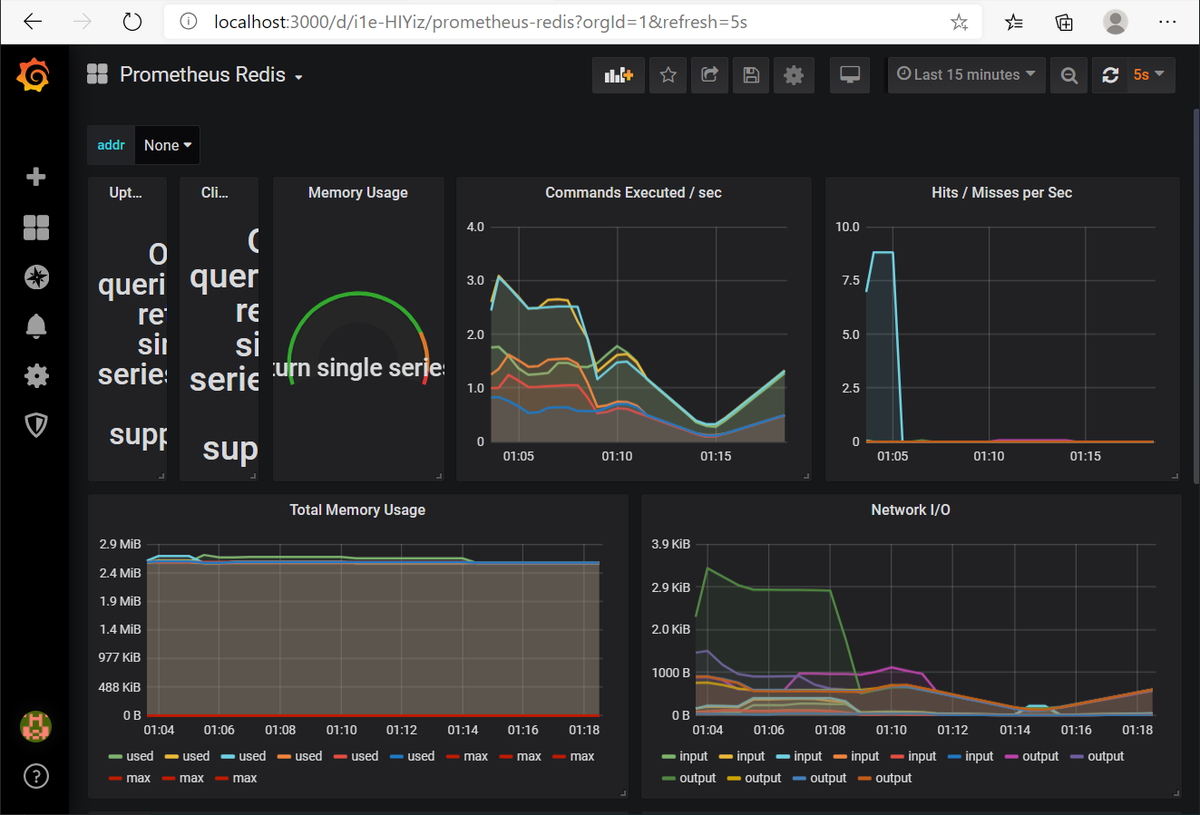This screenshot has width=1200, height=815.
Task: Toggle magenta 'output' series in Network legend
Action: click(x=1040, y=757)
